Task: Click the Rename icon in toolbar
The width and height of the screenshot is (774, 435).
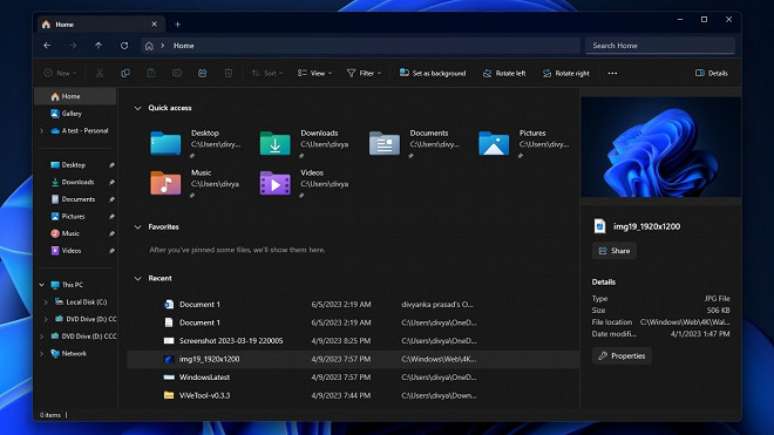Action: click(x=177, y=73)
